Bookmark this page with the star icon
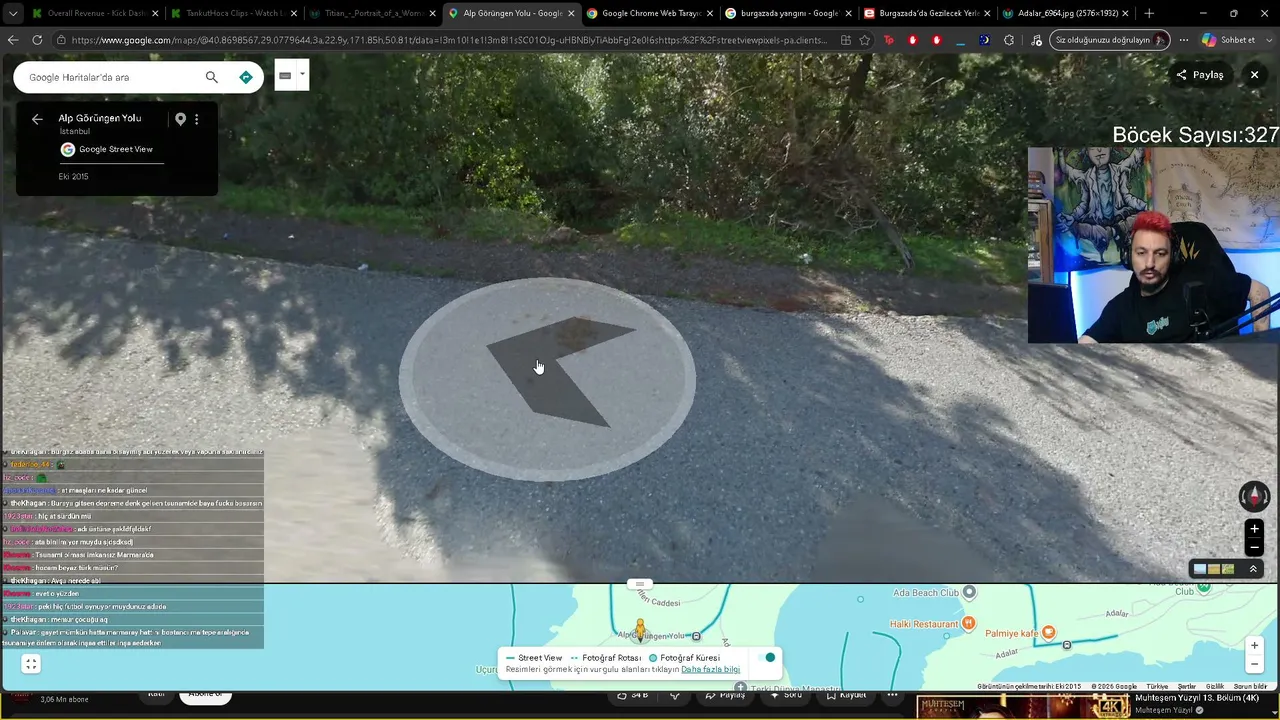 pyautogui.click(x=865, y=40)
